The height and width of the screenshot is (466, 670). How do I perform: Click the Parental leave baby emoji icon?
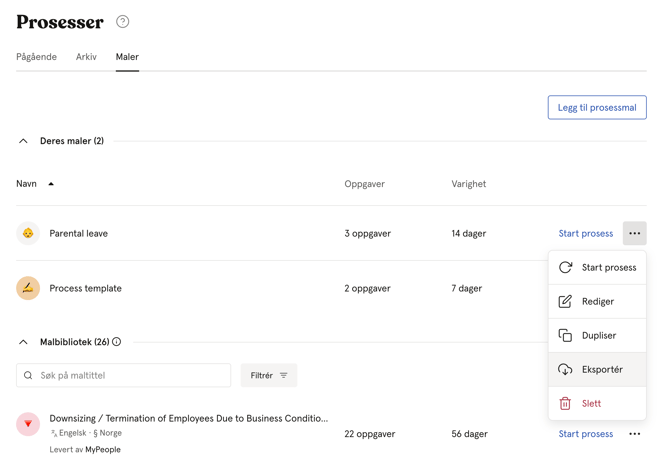(28, 233)
